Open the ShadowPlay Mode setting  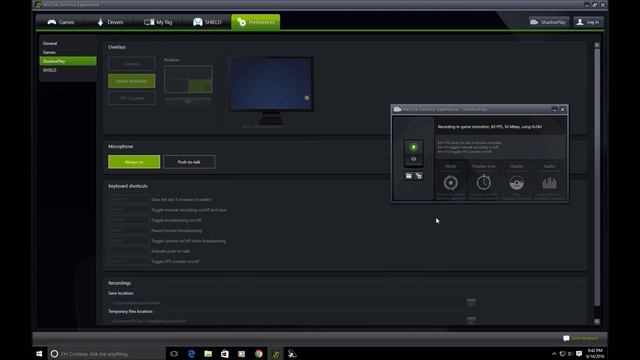(451, 181)
